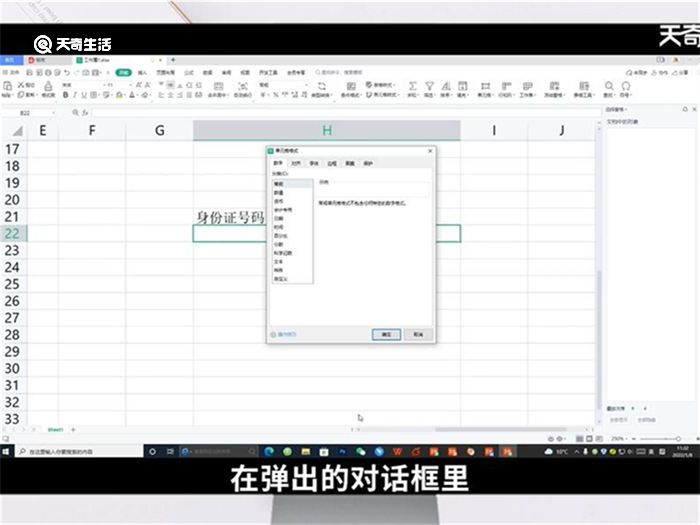700x525 pixels.
Task: Open the Windows Start menu
Action: pos(6,452)
